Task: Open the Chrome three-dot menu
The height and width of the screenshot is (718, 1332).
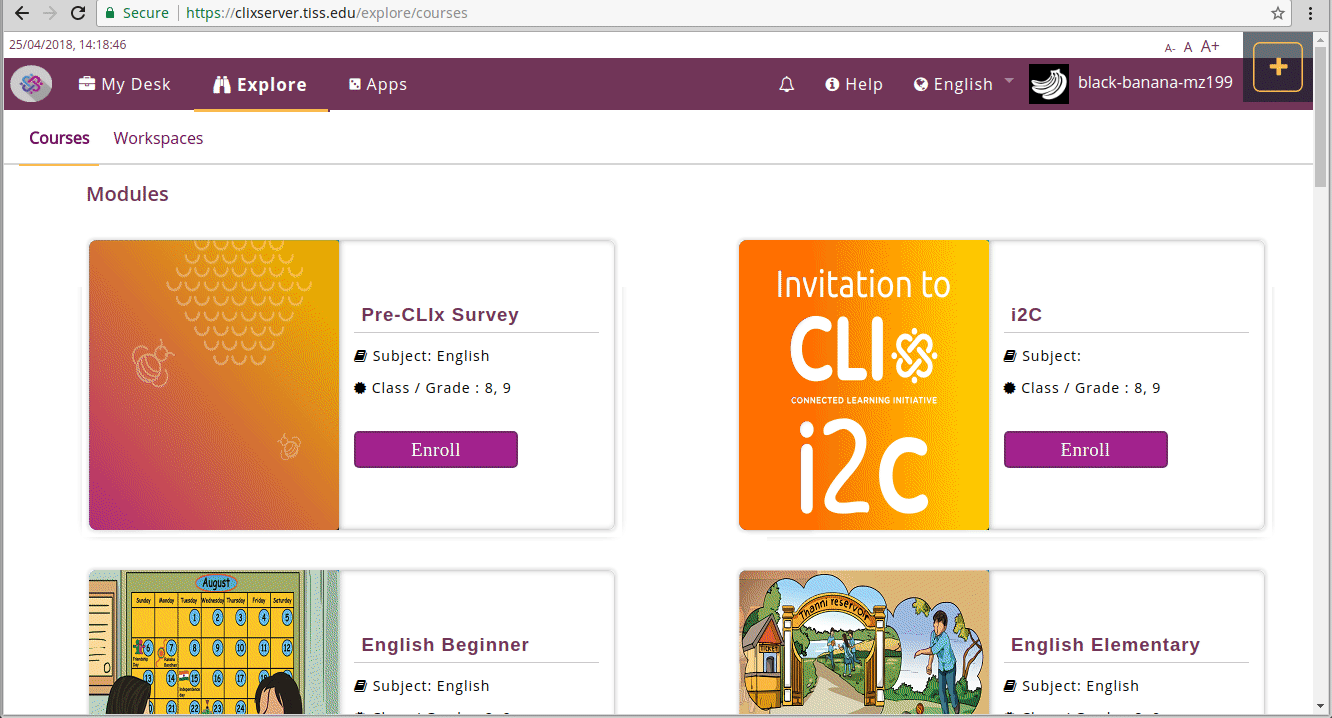Action: 1310,13
